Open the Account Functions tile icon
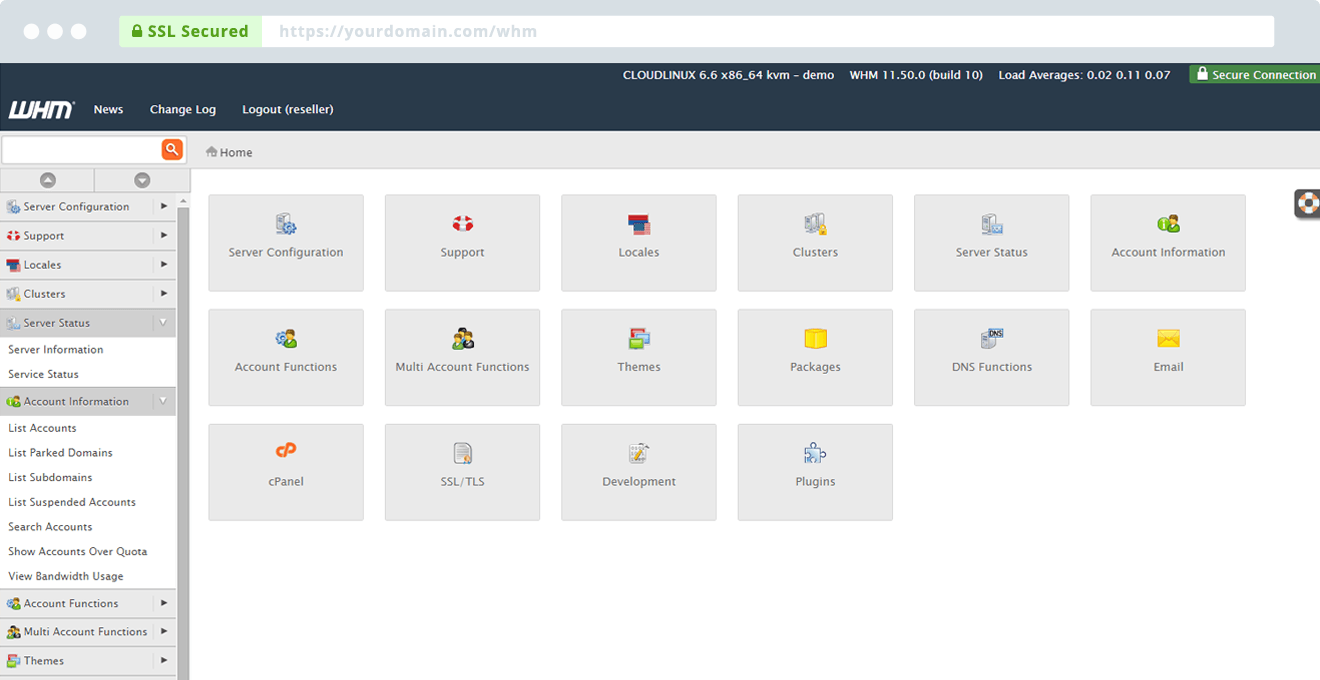The width and height of the screenshot is (1320, 680). tap(286, 338)
